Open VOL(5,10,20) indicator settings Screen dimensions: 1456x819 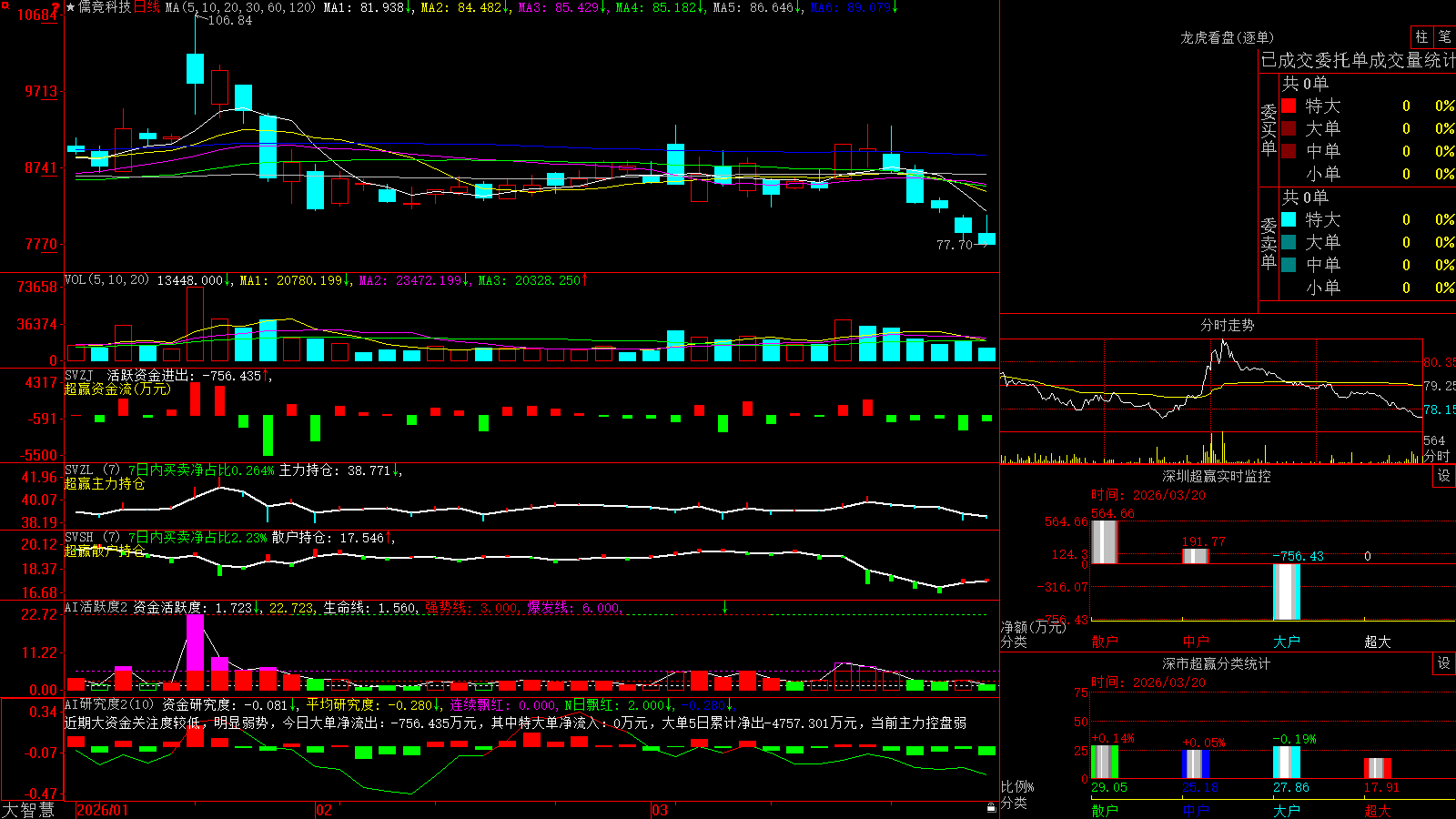(106, 280)
